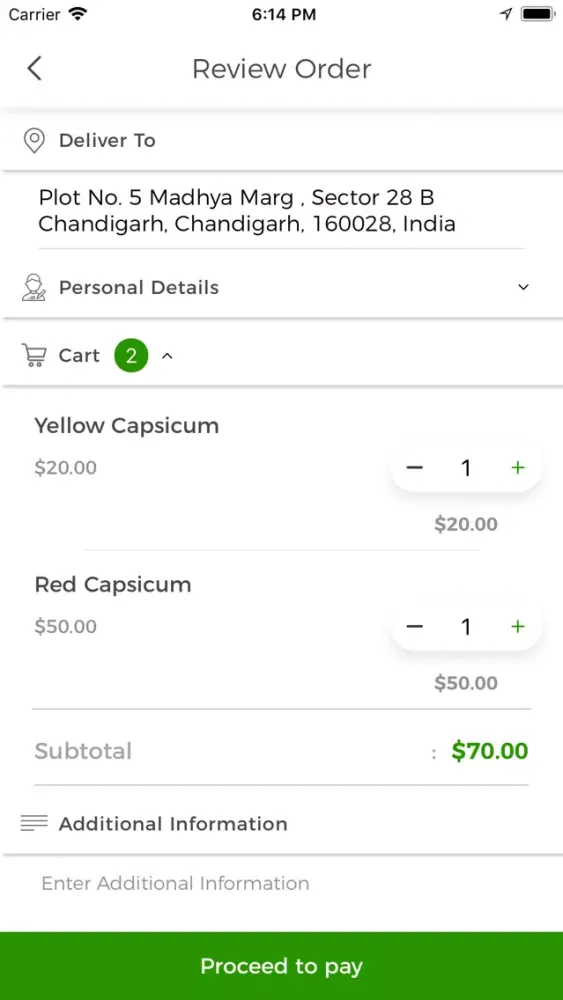Tap the location pin icon beside Deliver To

pyautogui.click(x=34, y=140)
